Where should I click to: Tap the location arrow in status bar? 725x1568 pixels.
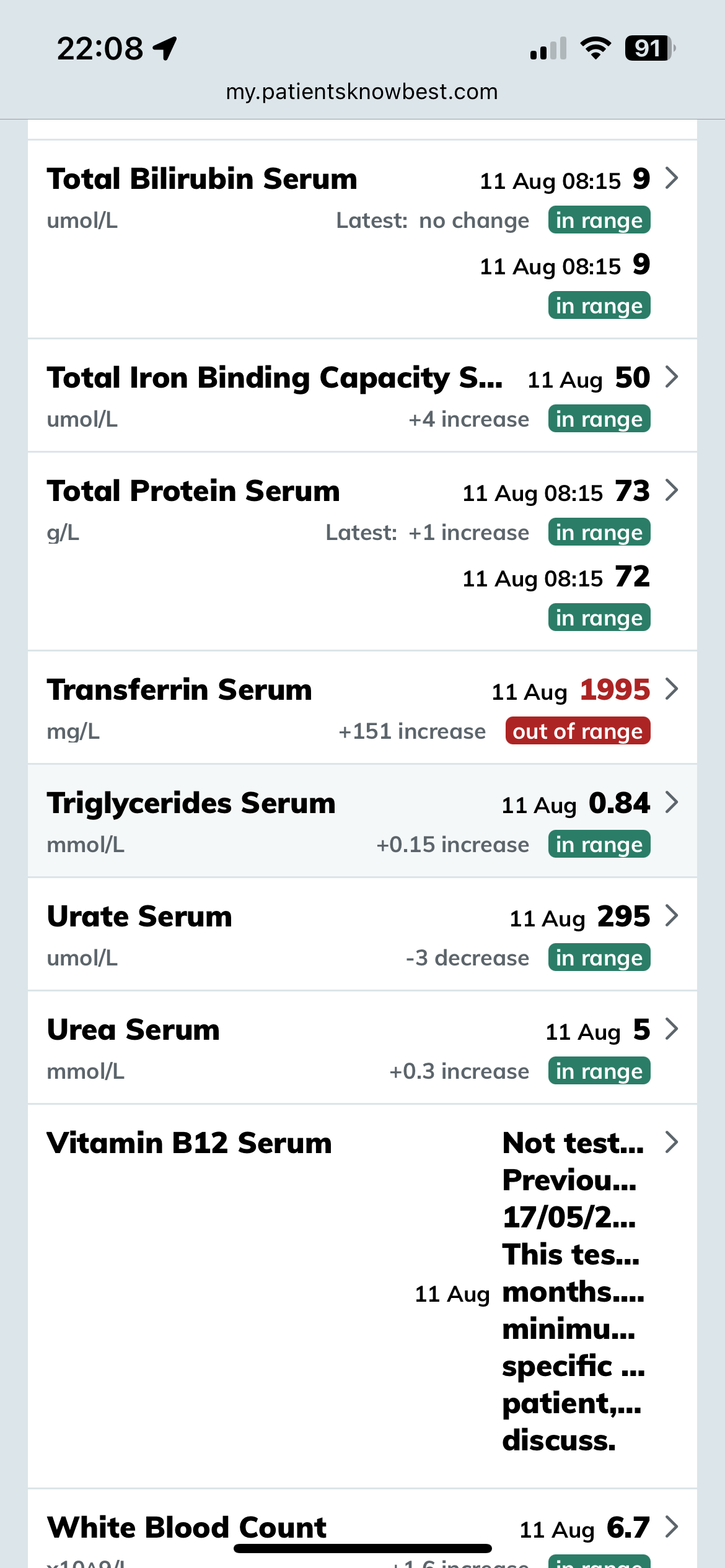pyautogui.click(x=165, y=48)
